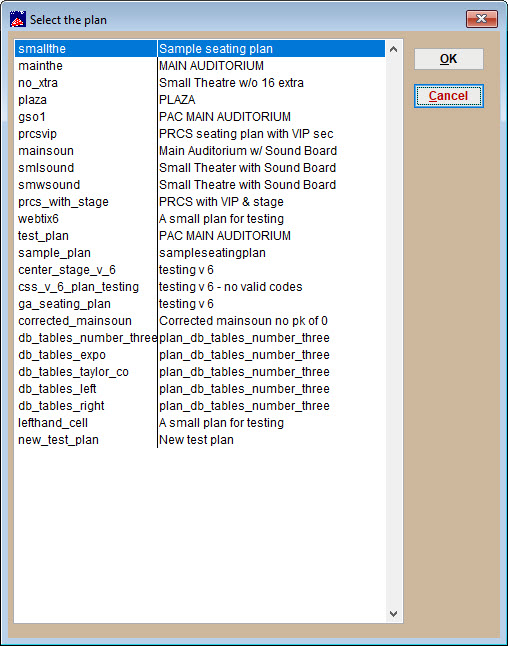Select the lefthand_cell plan
Image resolution: width=508 pixels, height=646 pixels.
[200, 423]
